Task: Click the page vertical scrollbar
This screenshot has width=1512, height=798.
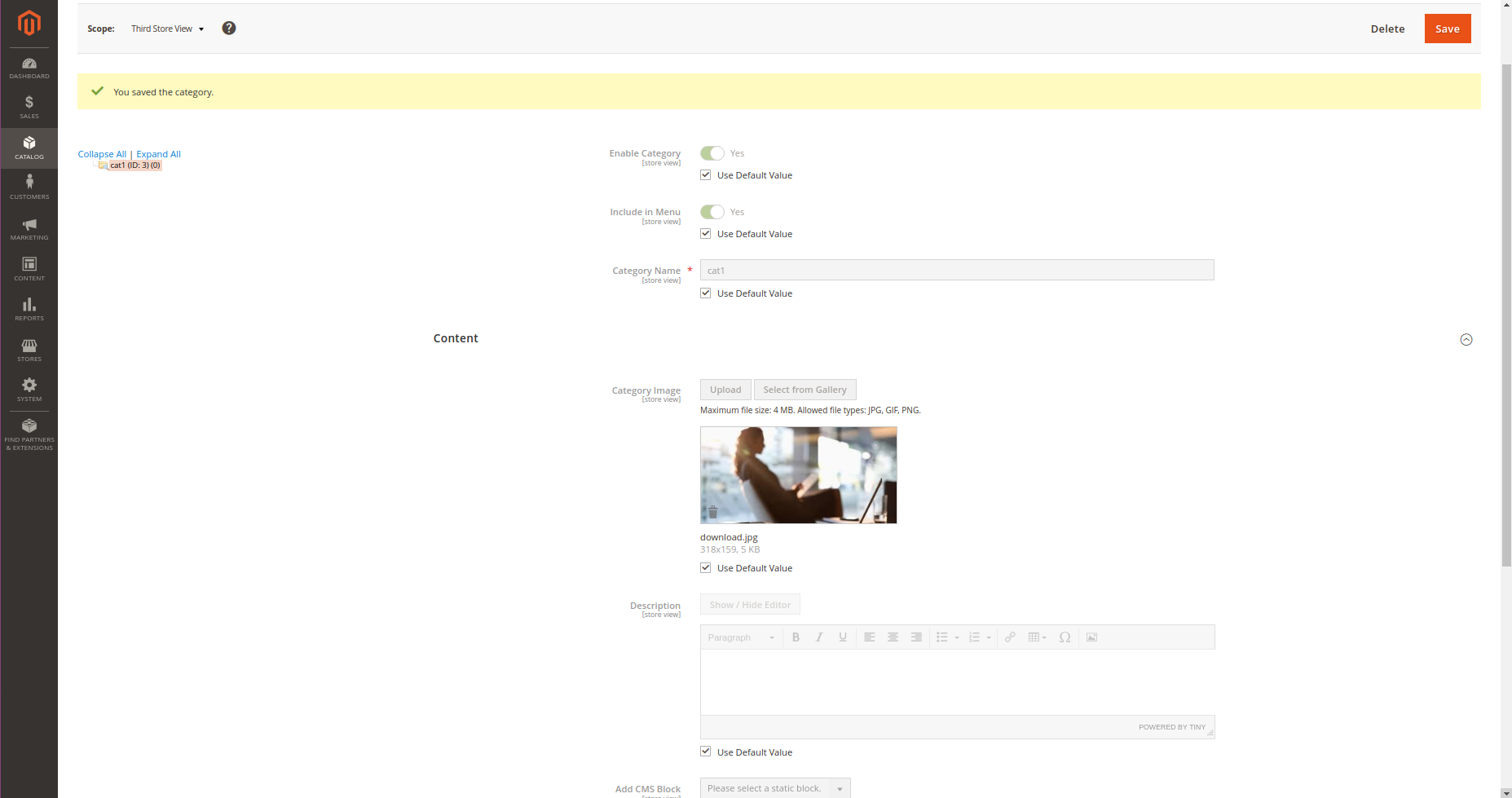Action: [1506, 314]
